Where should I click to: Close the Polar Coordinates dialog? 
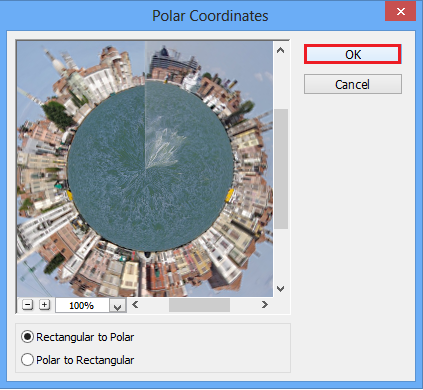(x=401, y=12)
